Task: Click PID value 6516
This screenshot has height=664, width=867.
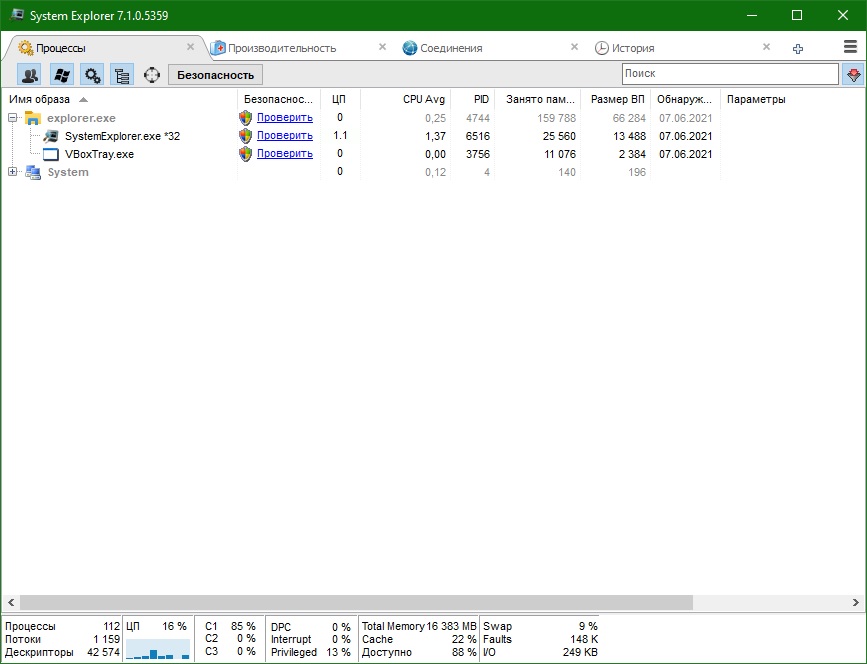Action: (478, 136)
